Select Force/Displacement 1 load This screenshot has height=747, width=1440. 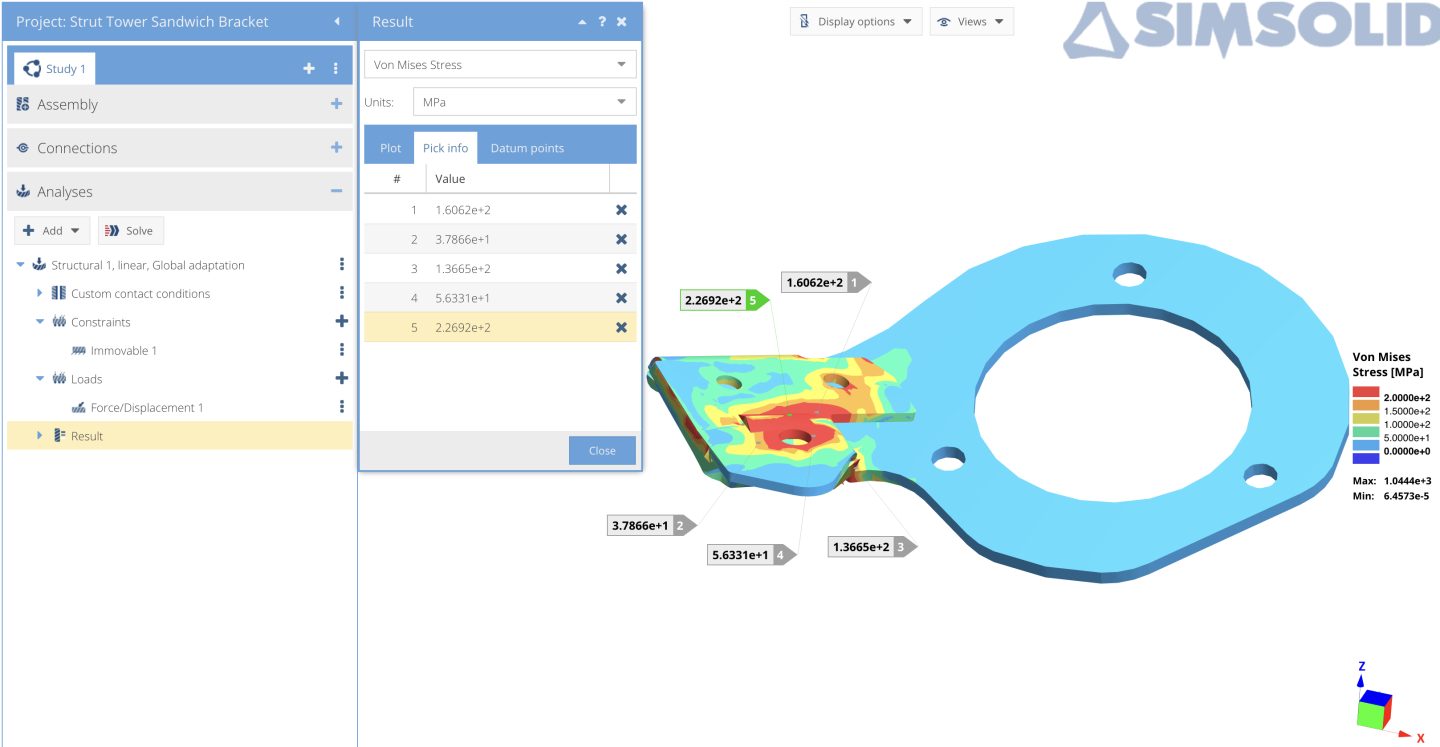pyautogui.click(x=146, y=408)
